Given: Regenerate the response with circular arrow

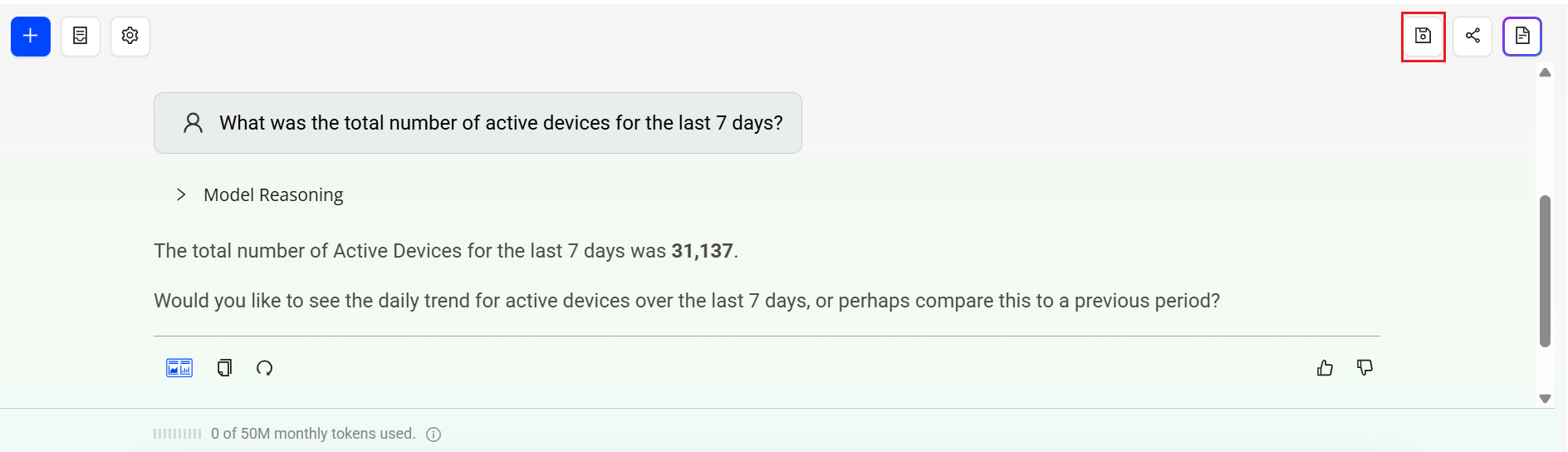Looking at the screenshot, I should (x=264, y=367).
